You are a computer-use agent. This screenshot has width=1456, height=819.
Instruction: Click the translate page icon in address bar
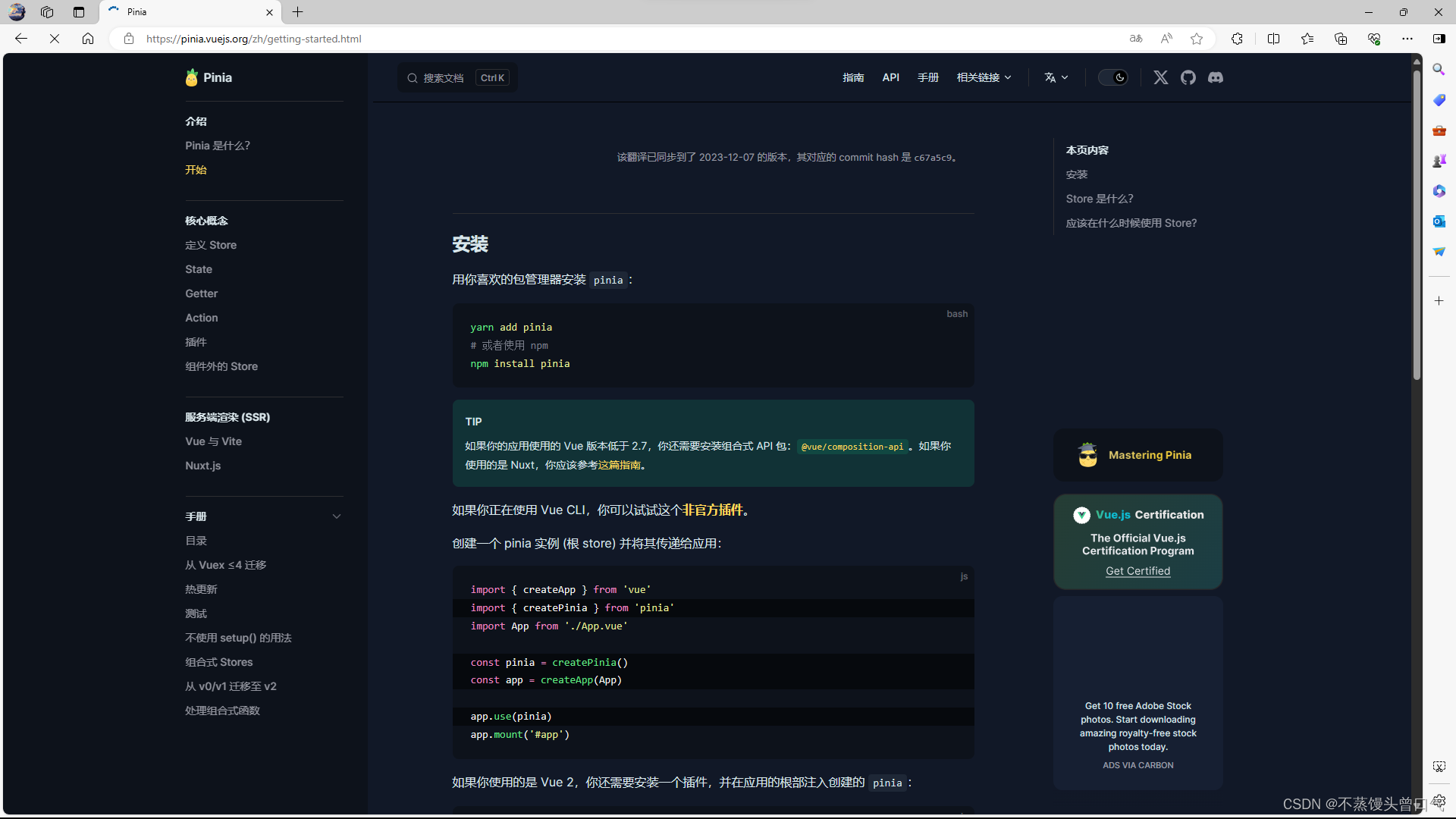1136,39
